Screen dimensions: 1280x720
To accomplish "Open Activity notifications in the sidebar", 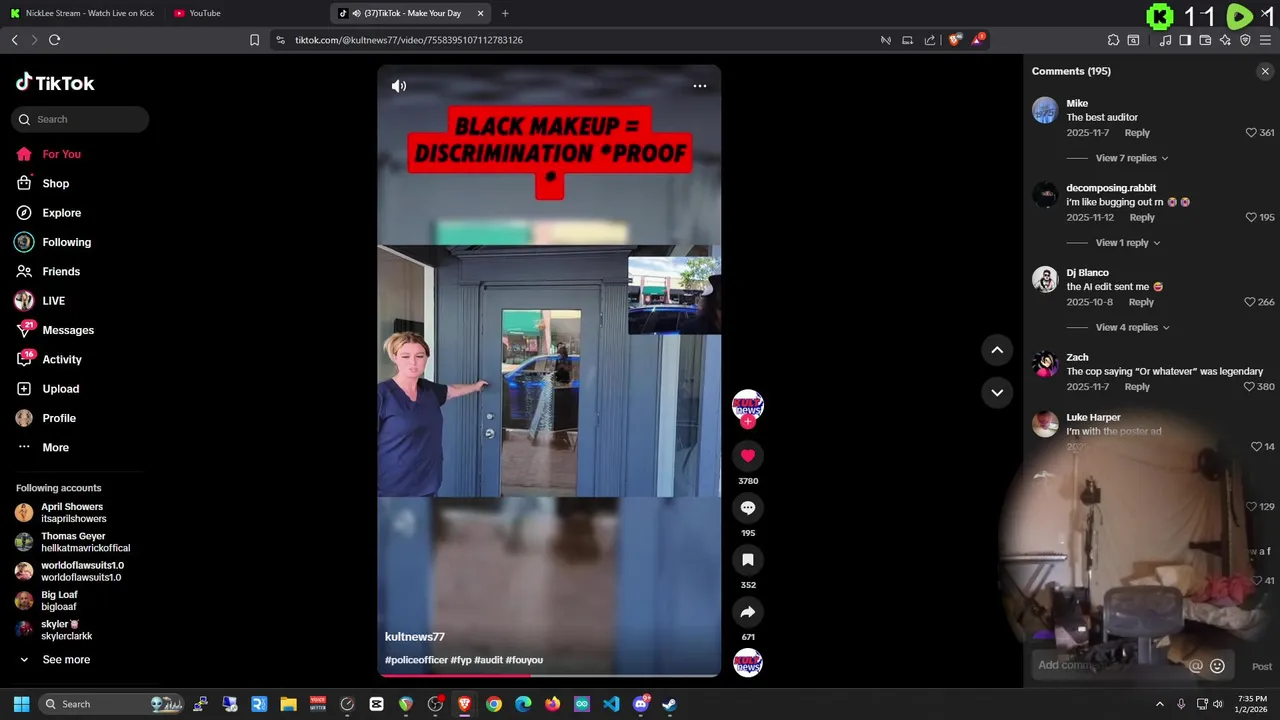I will 62,360.
